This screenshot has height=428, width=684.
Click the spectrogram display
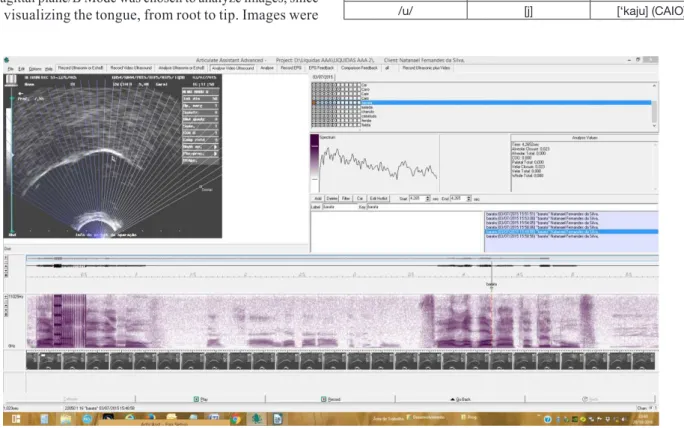(342, 322)
